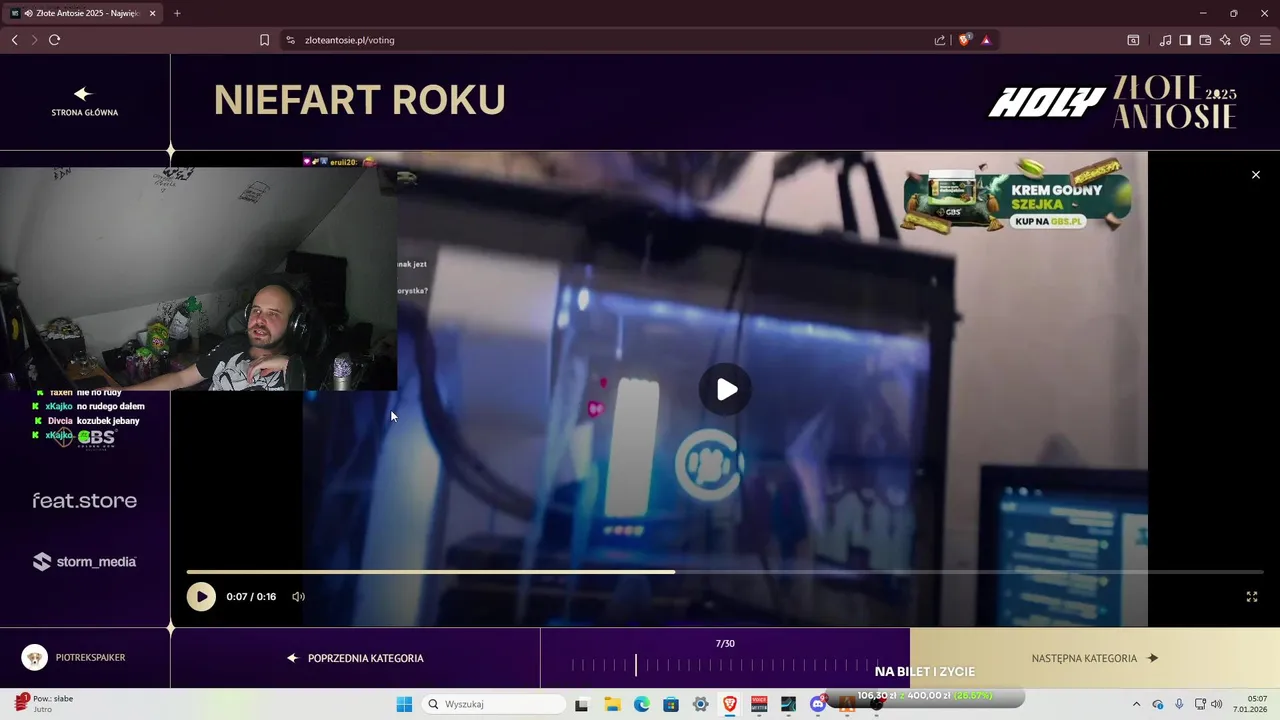Open the browser hamburger menu
The image size is (1280, 720).
pyautogui.click(x=1265, y=40)
